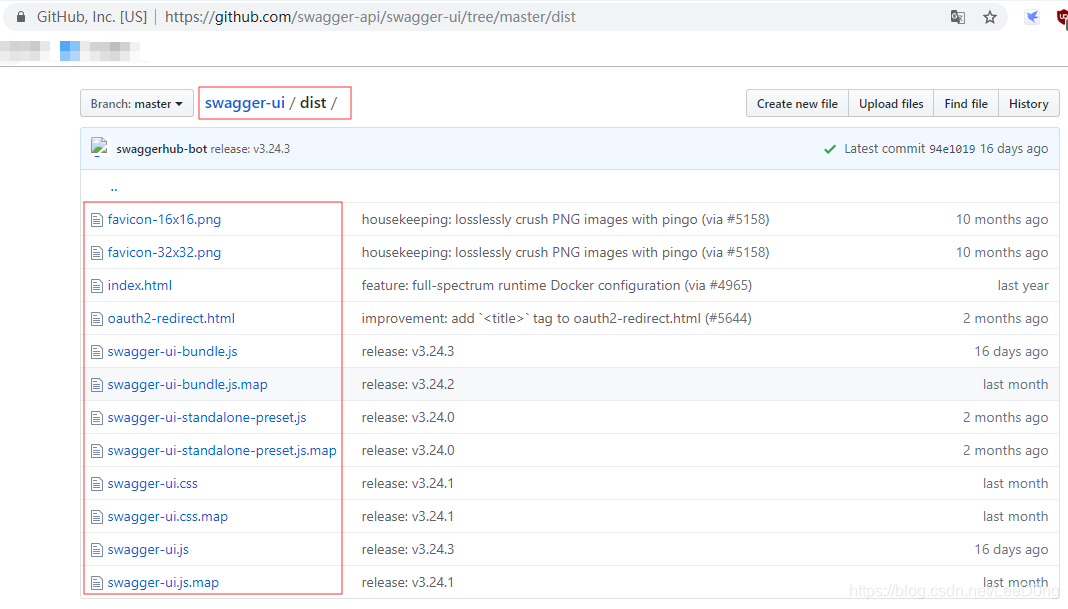Open release: v3.24.3 commit on swagger-ui.js row
The height and width of the screenshot is (609, 1068).
pos(408,549)
